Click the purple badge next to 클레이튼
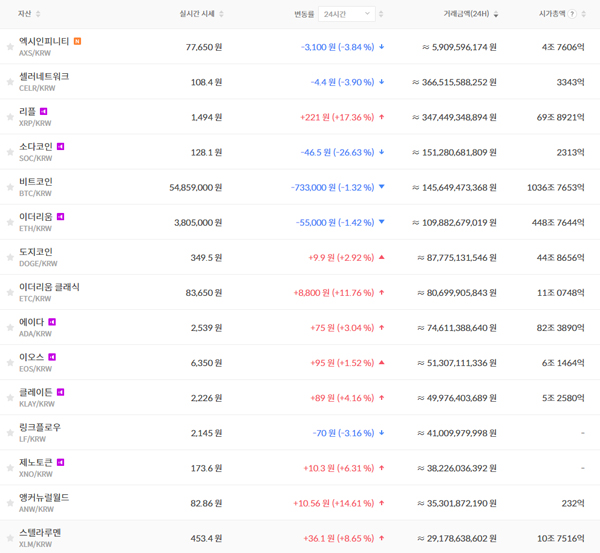This screenshot has height=553, width=600. [61, 391]
